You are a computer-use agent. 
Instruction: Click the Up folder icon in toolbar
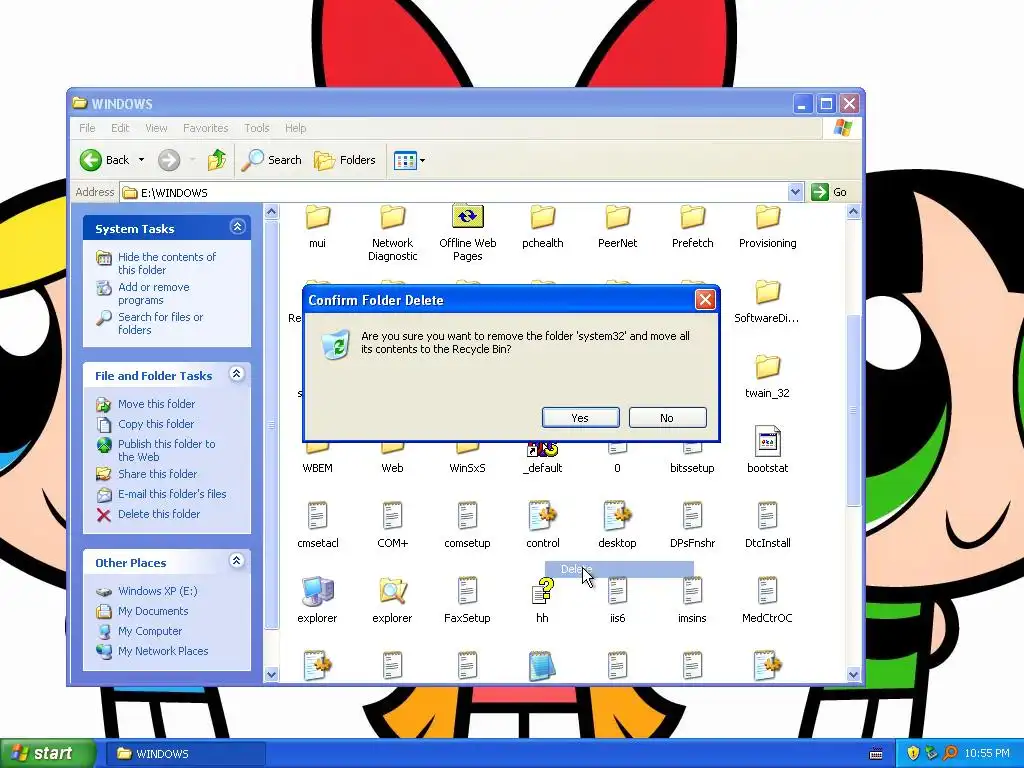click(216, 160)
